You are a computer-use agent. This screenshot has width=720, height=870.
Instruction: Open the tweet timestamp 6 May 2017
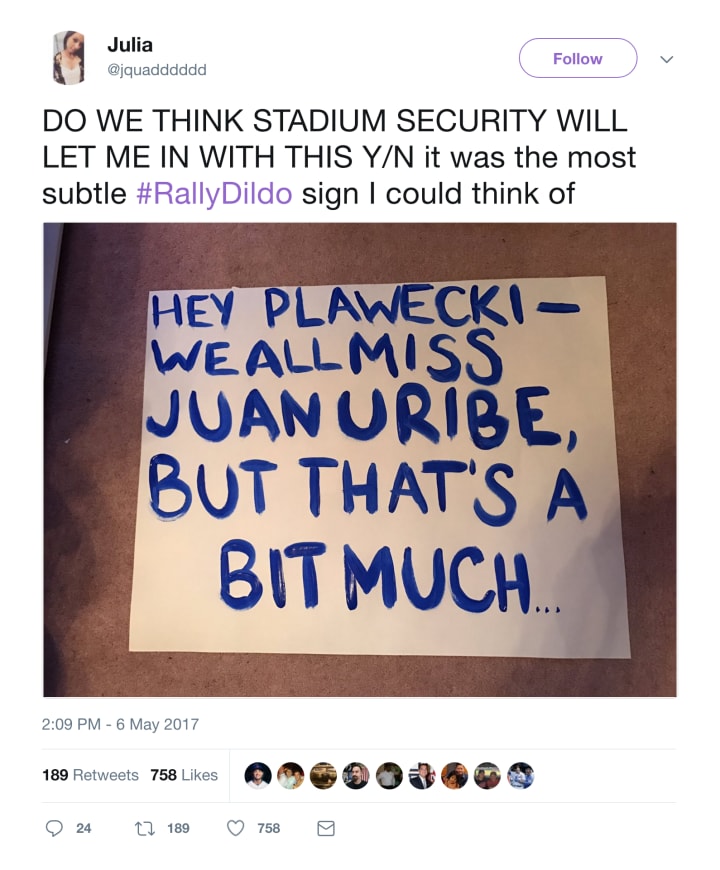[120, 725]
